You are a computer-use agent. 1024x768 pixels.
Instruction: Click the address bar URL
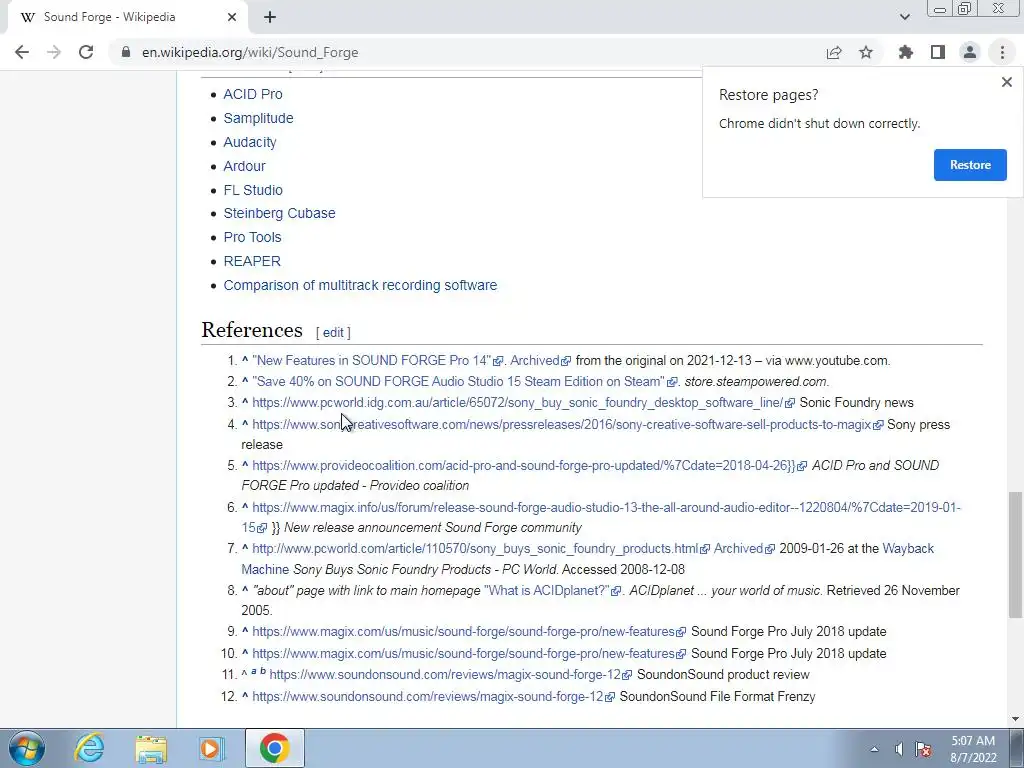(x=250, y=52)
